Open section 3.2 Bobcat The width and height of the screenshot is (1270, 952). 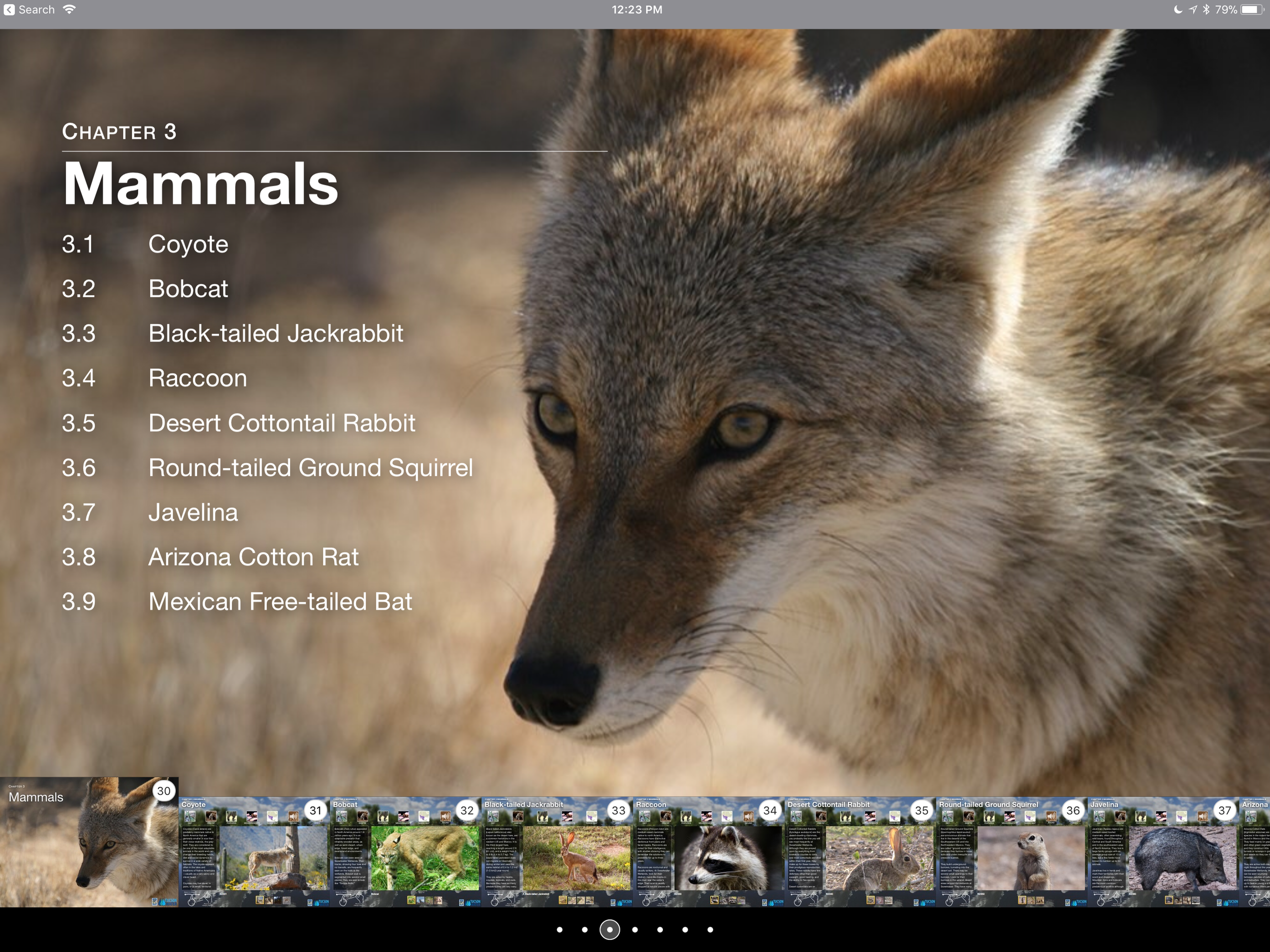188,289
